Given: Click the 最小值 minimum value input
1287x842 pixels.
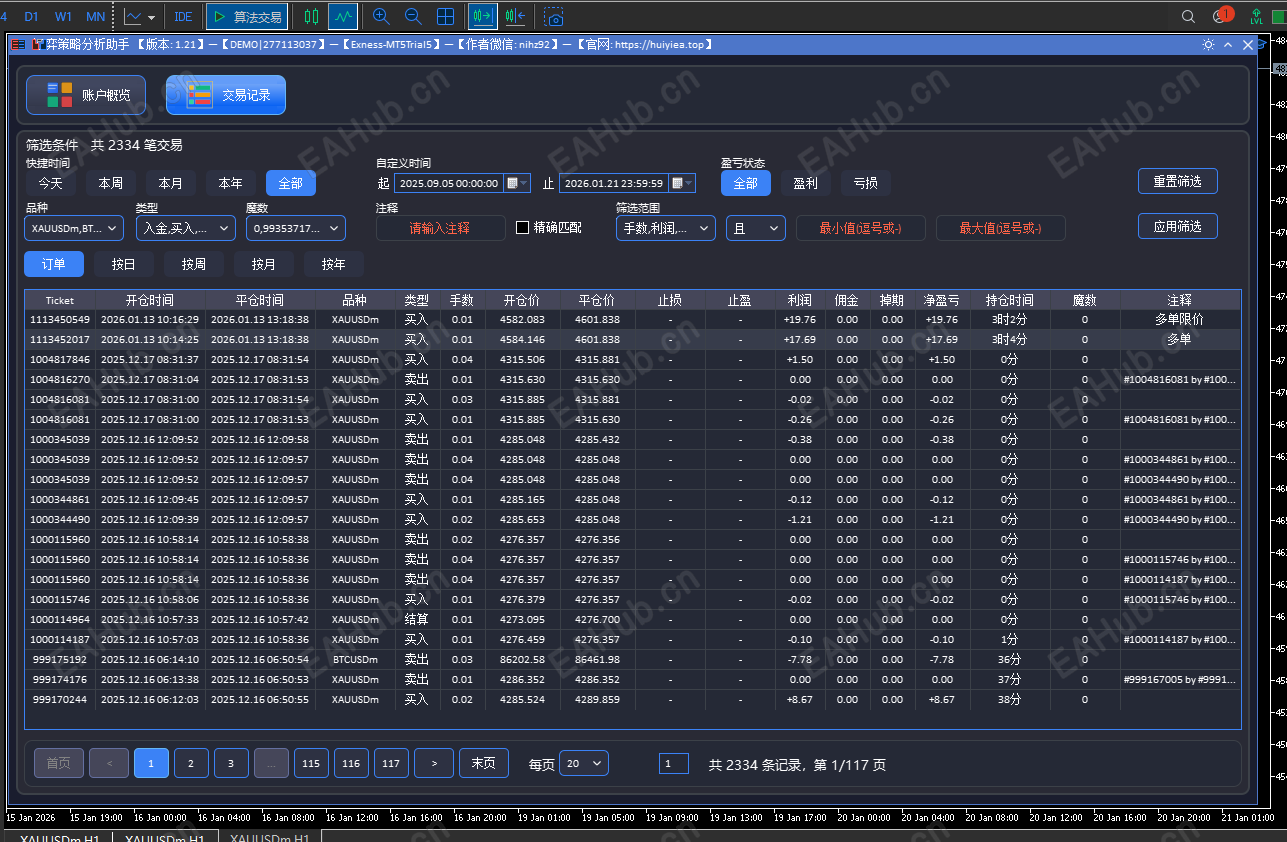Looking at the screenshot, I should click(861, 228).
